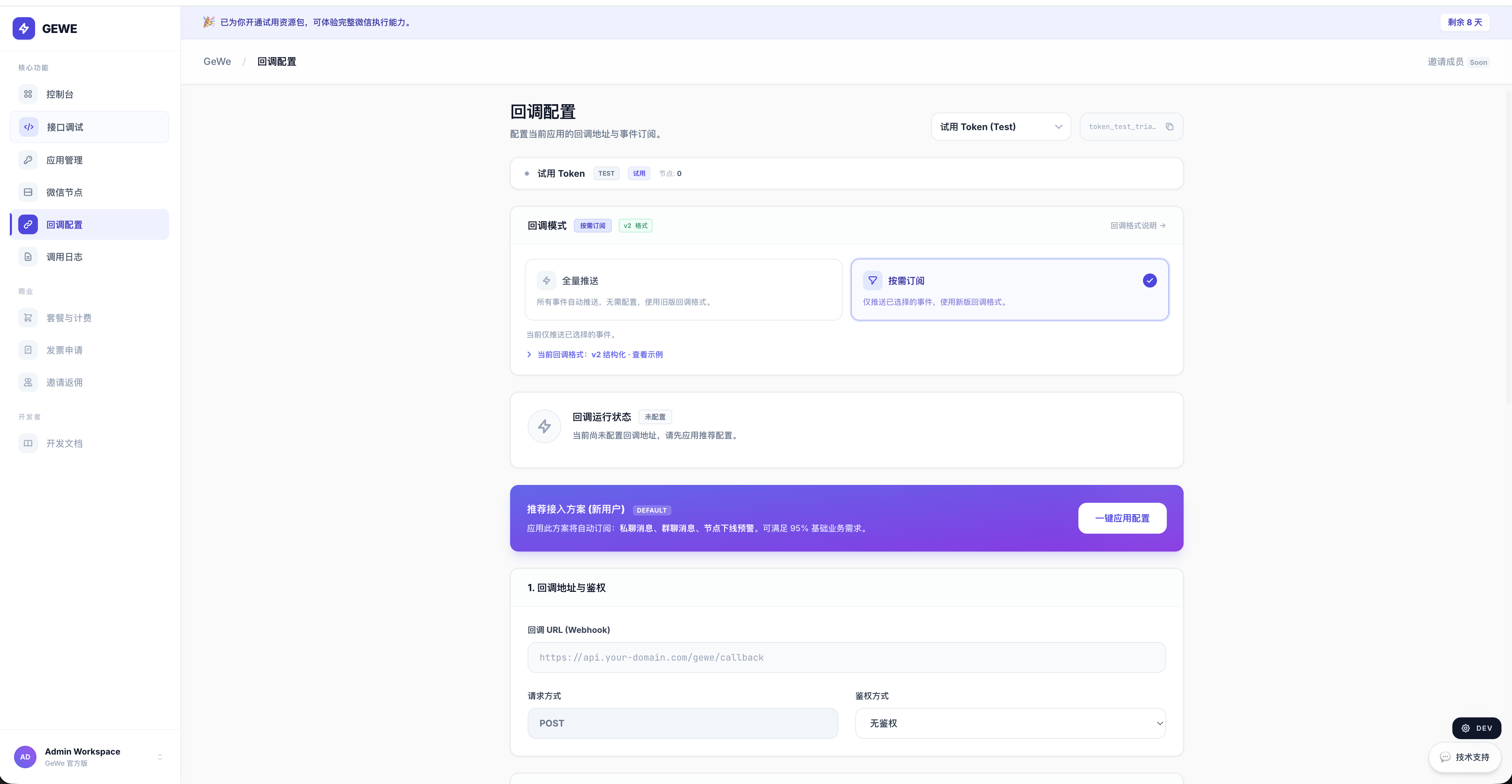Click the GEWE lightning logo icon

(24, 28)
